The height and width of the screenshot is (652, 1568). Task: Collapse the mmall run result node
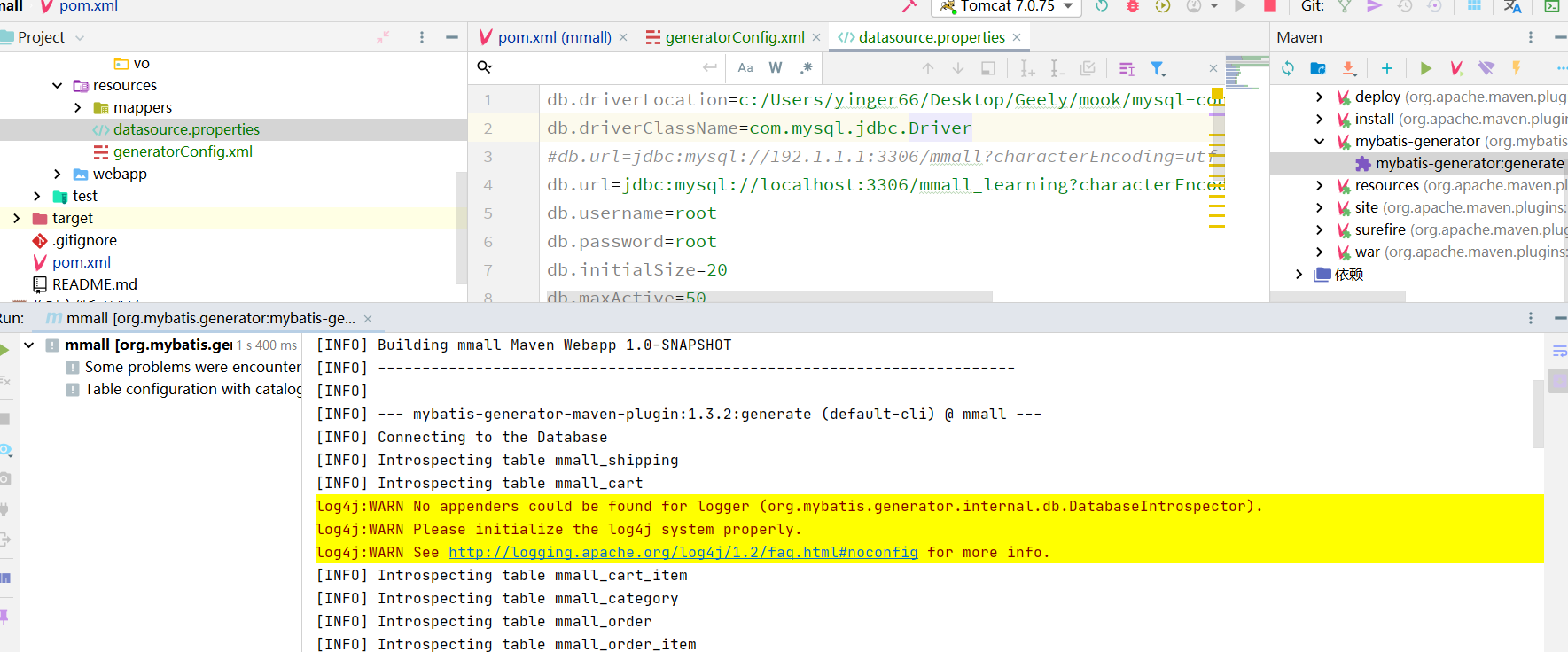coord(29,345)
